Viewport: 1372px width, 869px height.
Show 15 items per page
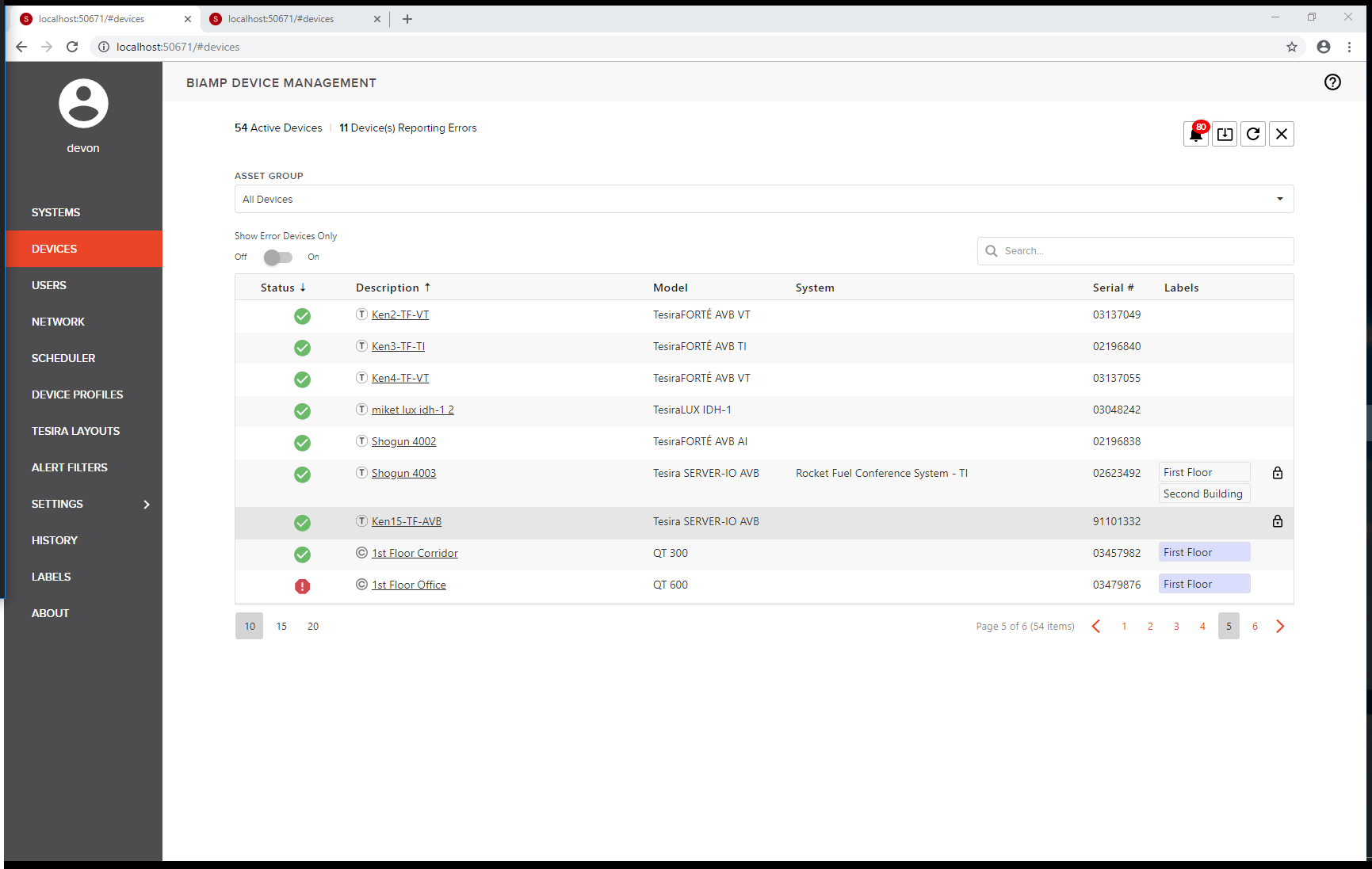click(x=281, y=627)
